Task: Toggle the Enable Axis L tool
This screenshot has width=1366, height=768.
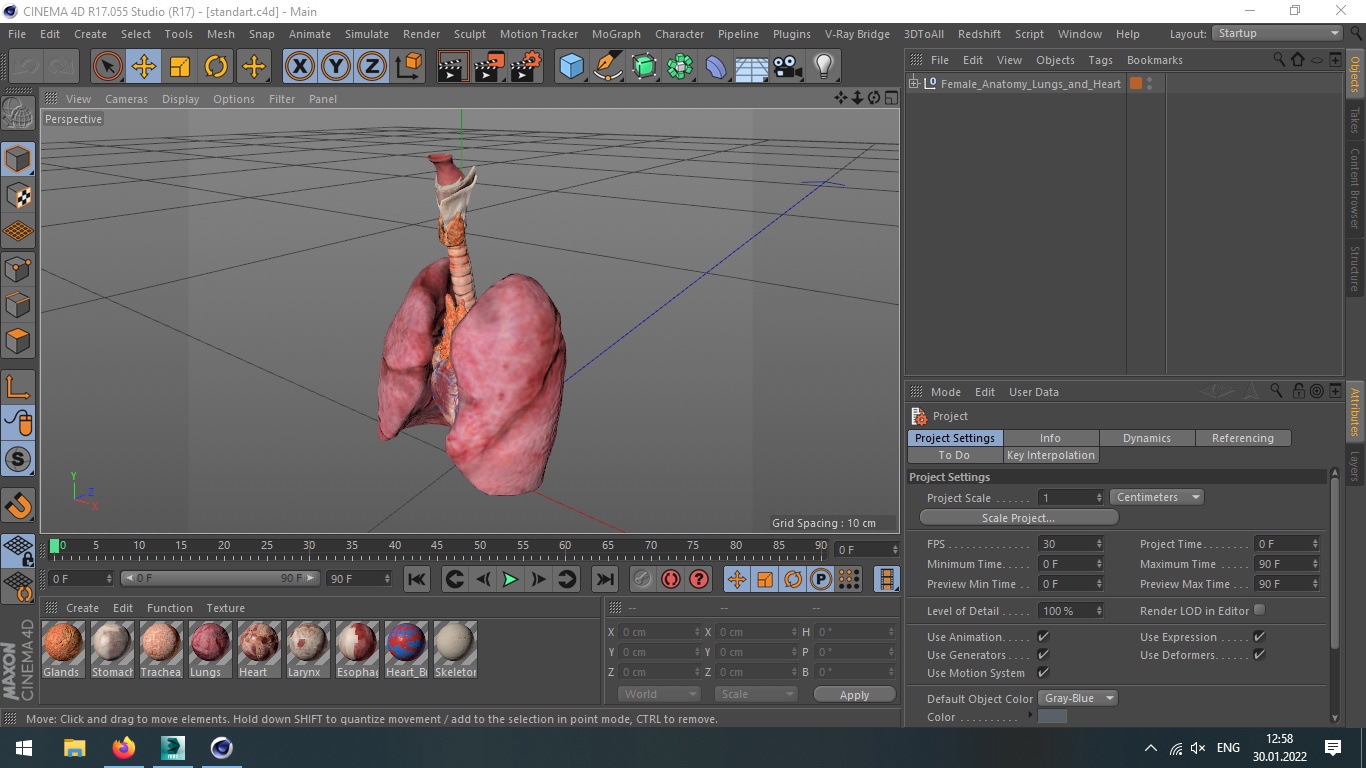Action: pyautogui.click(x=18, y=387)
